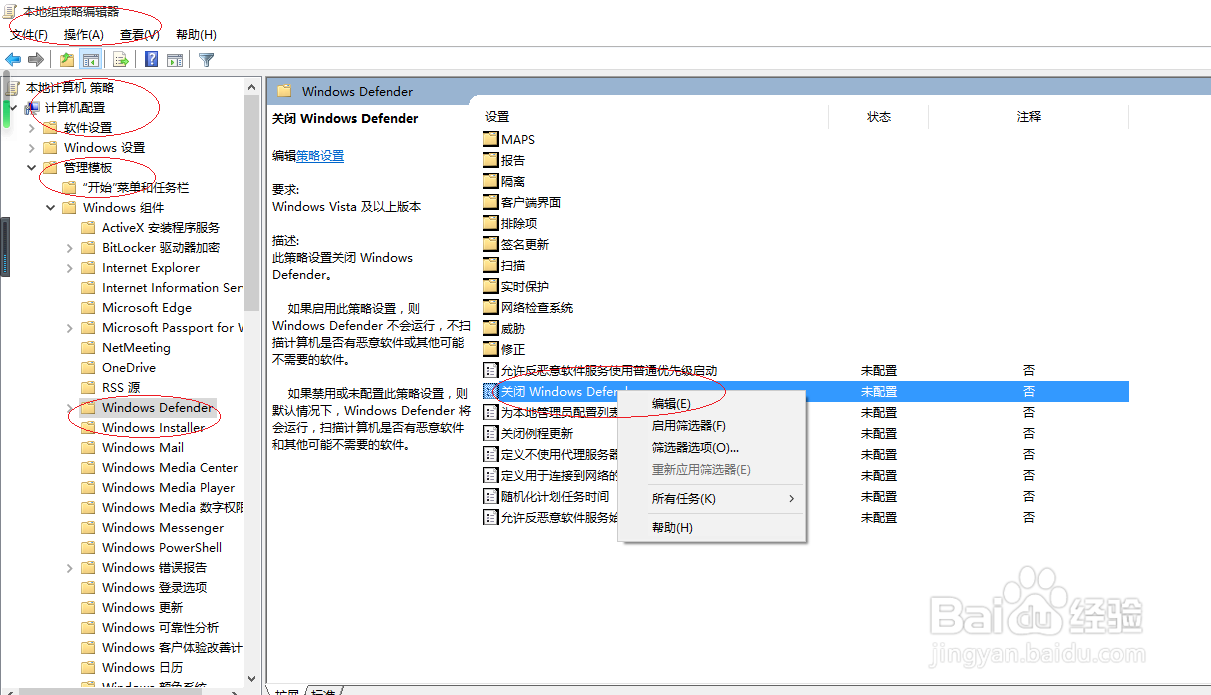1211x695 pixels.
Task: Select the 签名更新 folder
Action: pos(516,244)
